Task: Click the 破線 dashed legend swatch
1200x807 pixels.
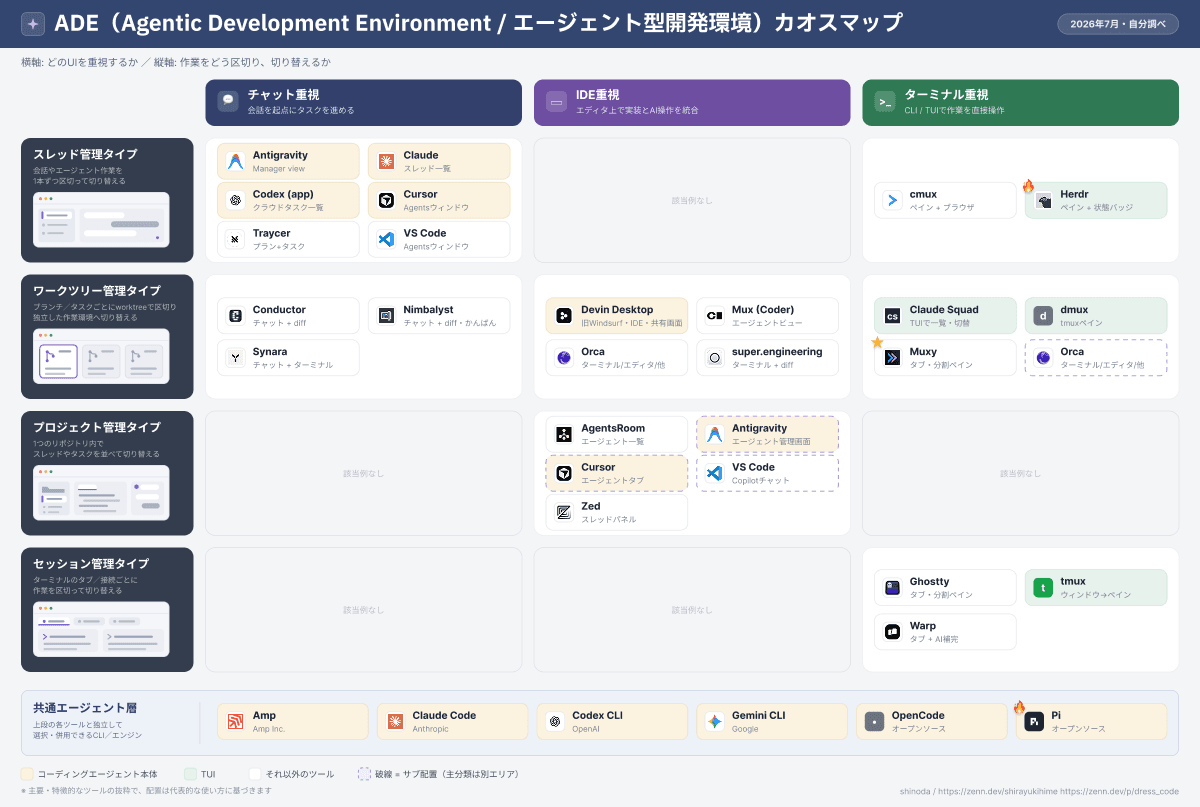Action: (x=364, y=774)
